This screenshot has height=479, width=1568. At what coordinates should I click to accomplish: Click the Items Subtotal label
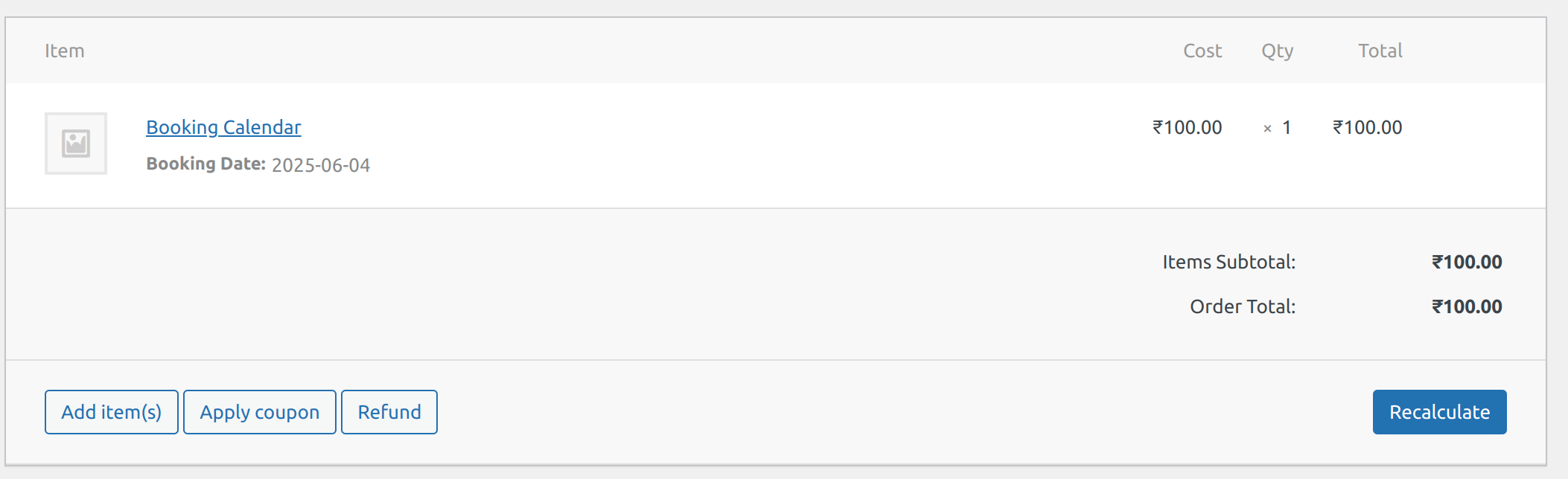pyautogui.click(x=1229, y=262)
